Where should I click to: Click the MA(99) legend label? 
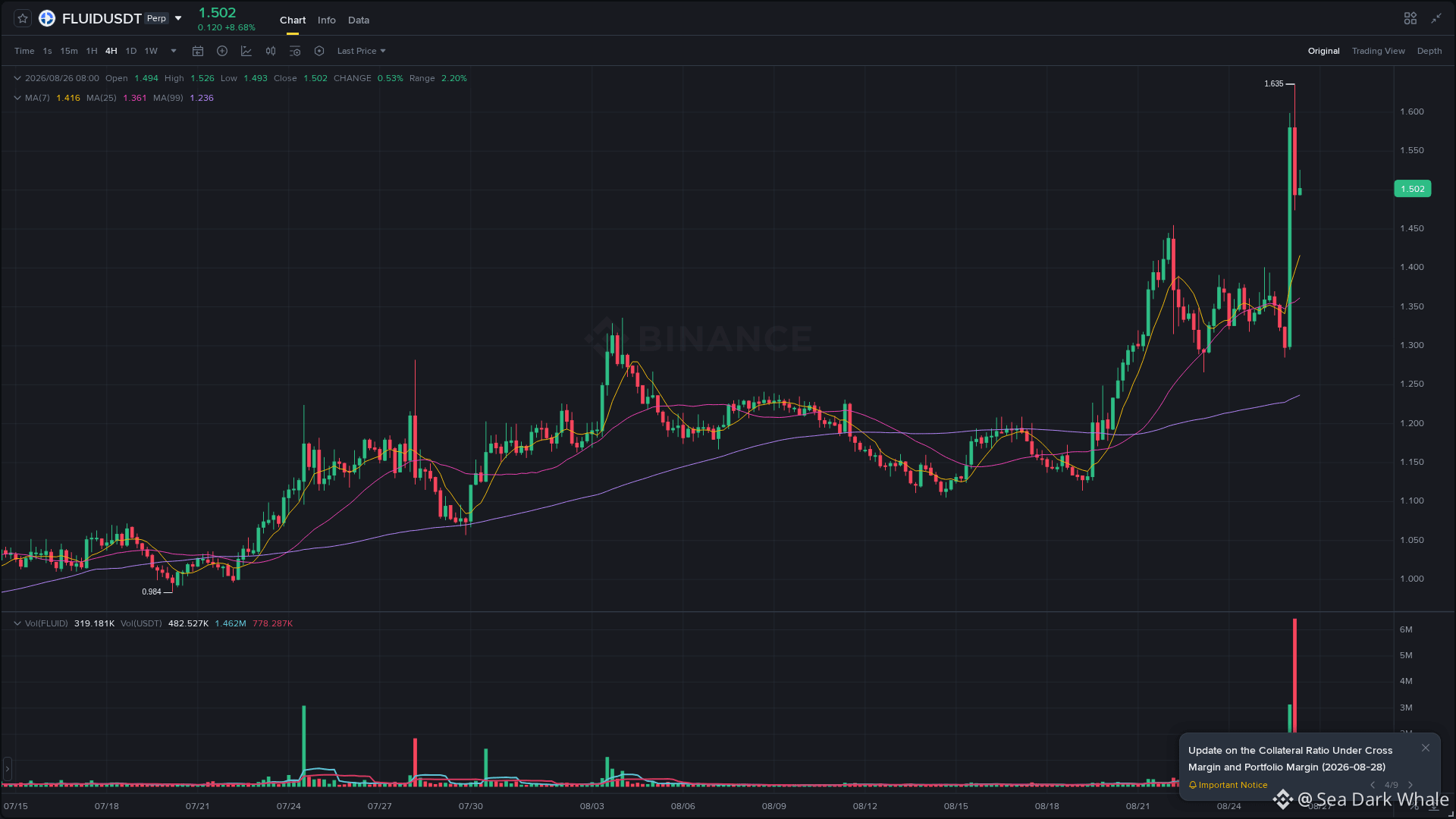pos(168,98)
